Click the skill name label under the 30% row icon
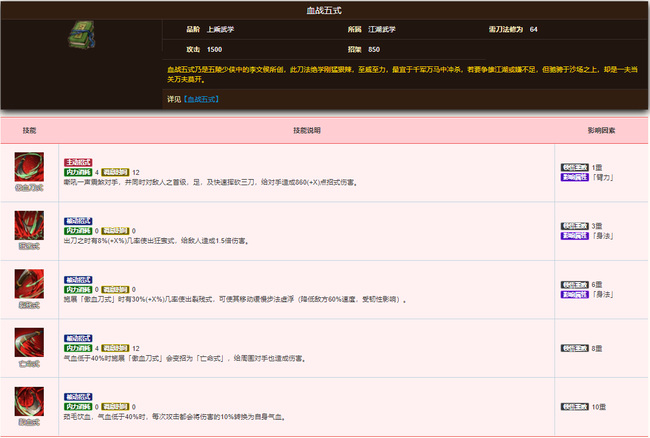The image size is (650, 438). (x=29, y=305)
